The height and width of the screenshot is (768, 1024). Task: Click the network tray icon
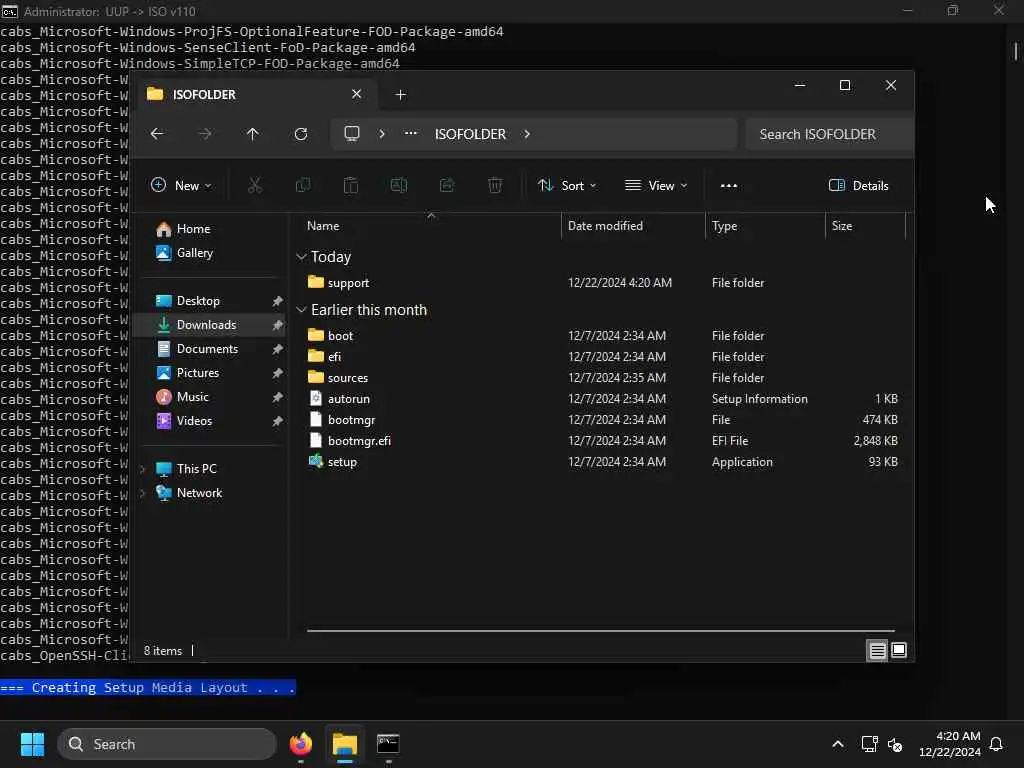pyautogui.click(x=869, y=744)
